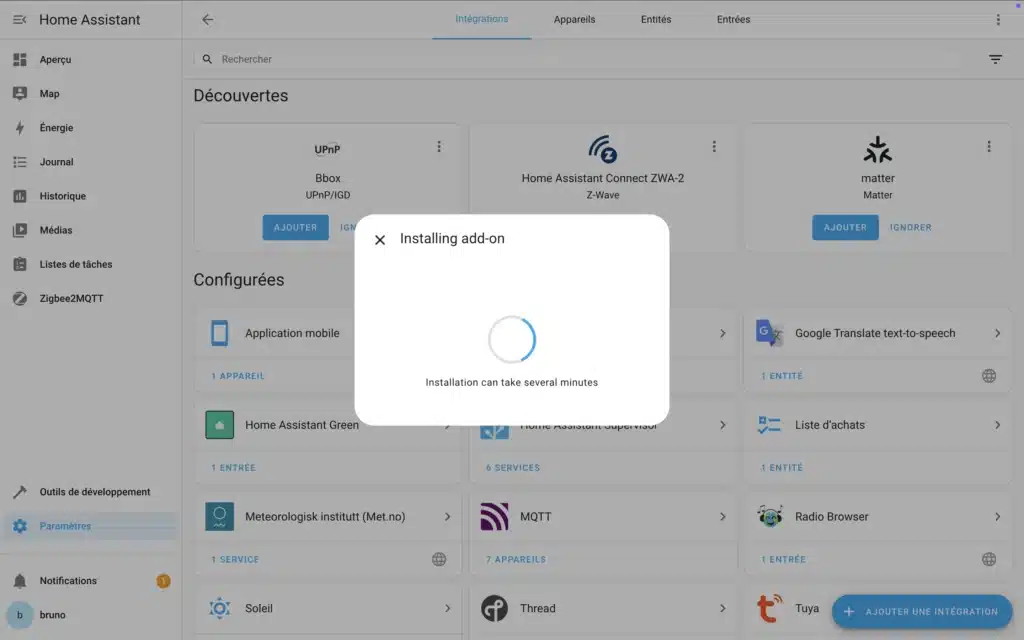The width and height of the screenshot is (1024, 640).
Task: Switch to the Entités tab
Action: [x=656, y=20]
